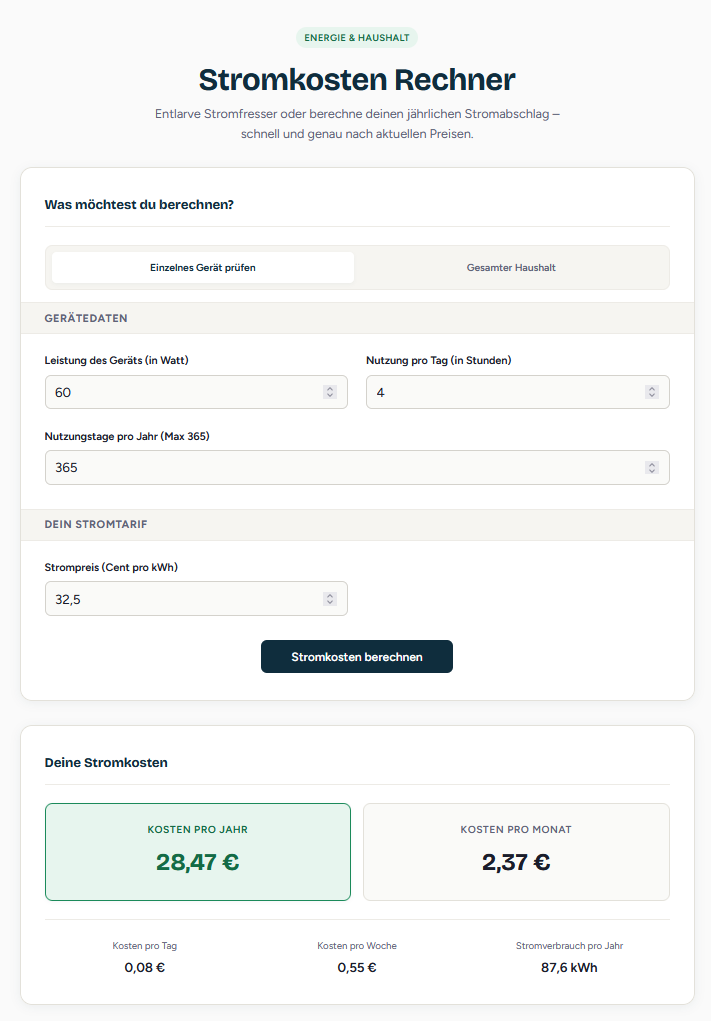Increase the Leistung des Geräts watt value
This screenshot has width=711, height=1021.
pyautogui.click(x=330, y=389)
